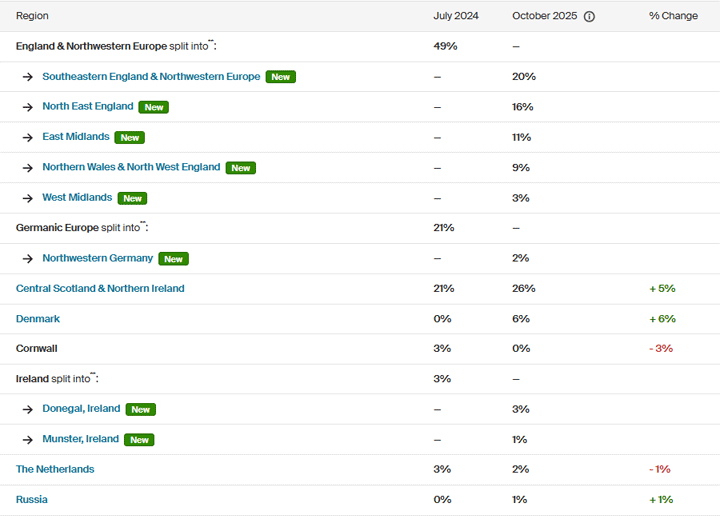Image resolution: width=720 pixels, height=519 pixels.
Task: Click the info icon beside October 2025
Action: (589, 16)
